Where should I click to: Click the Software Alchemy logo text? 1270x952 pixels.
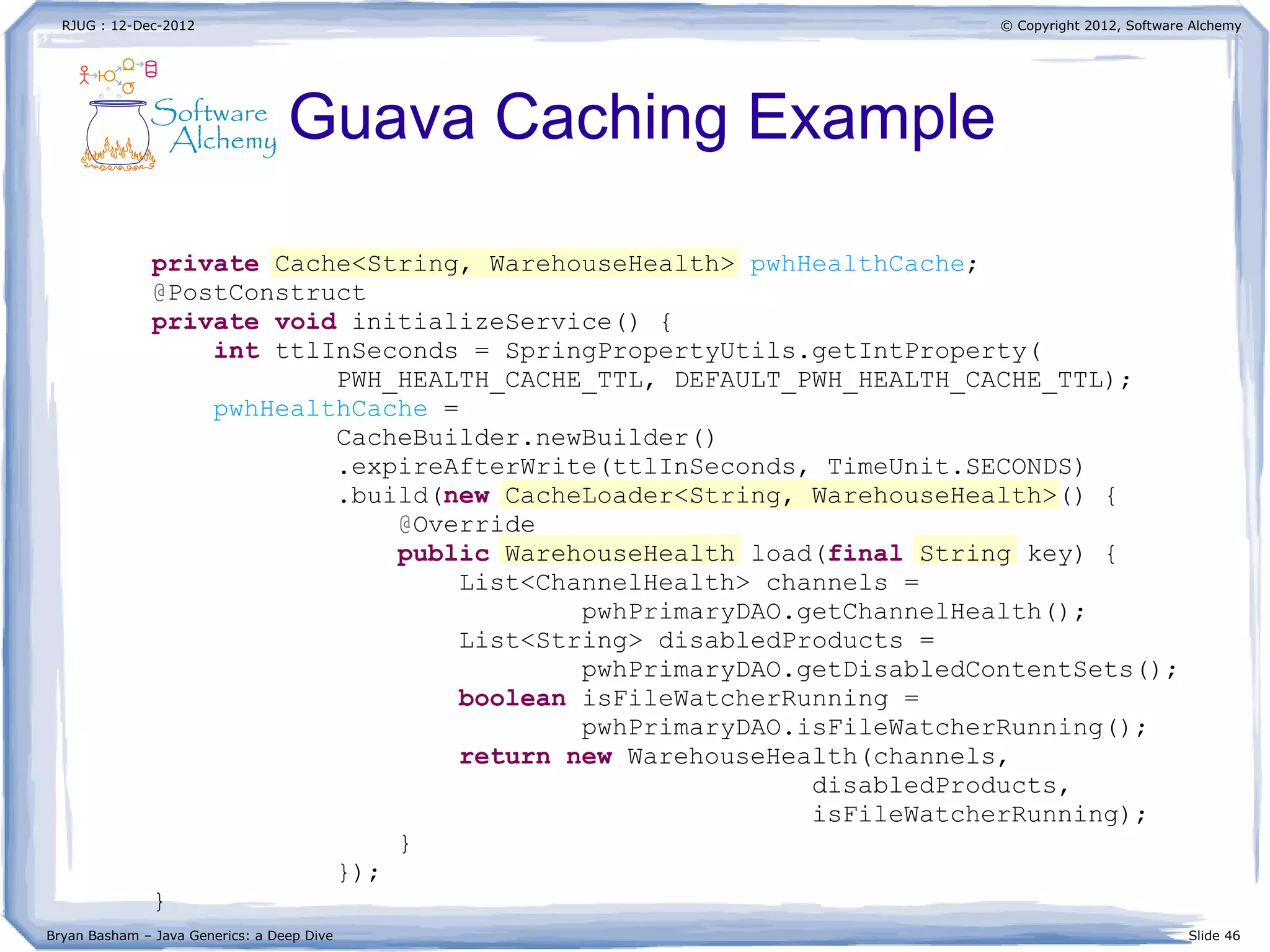[x=214, y=127]
